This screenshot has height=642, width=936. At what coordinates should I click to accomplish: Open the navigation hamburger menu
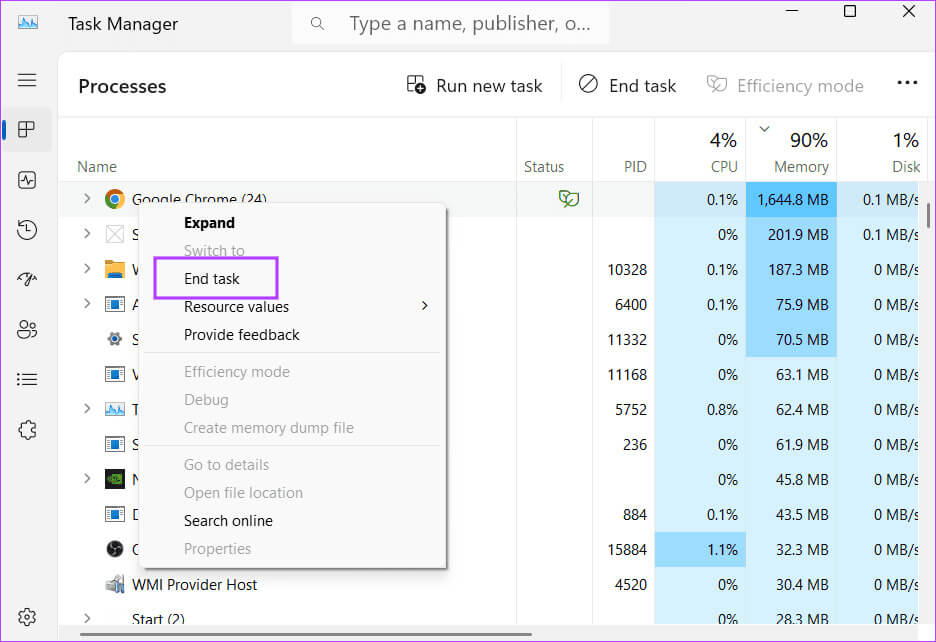pyautogui.click(x=27, y=80)
